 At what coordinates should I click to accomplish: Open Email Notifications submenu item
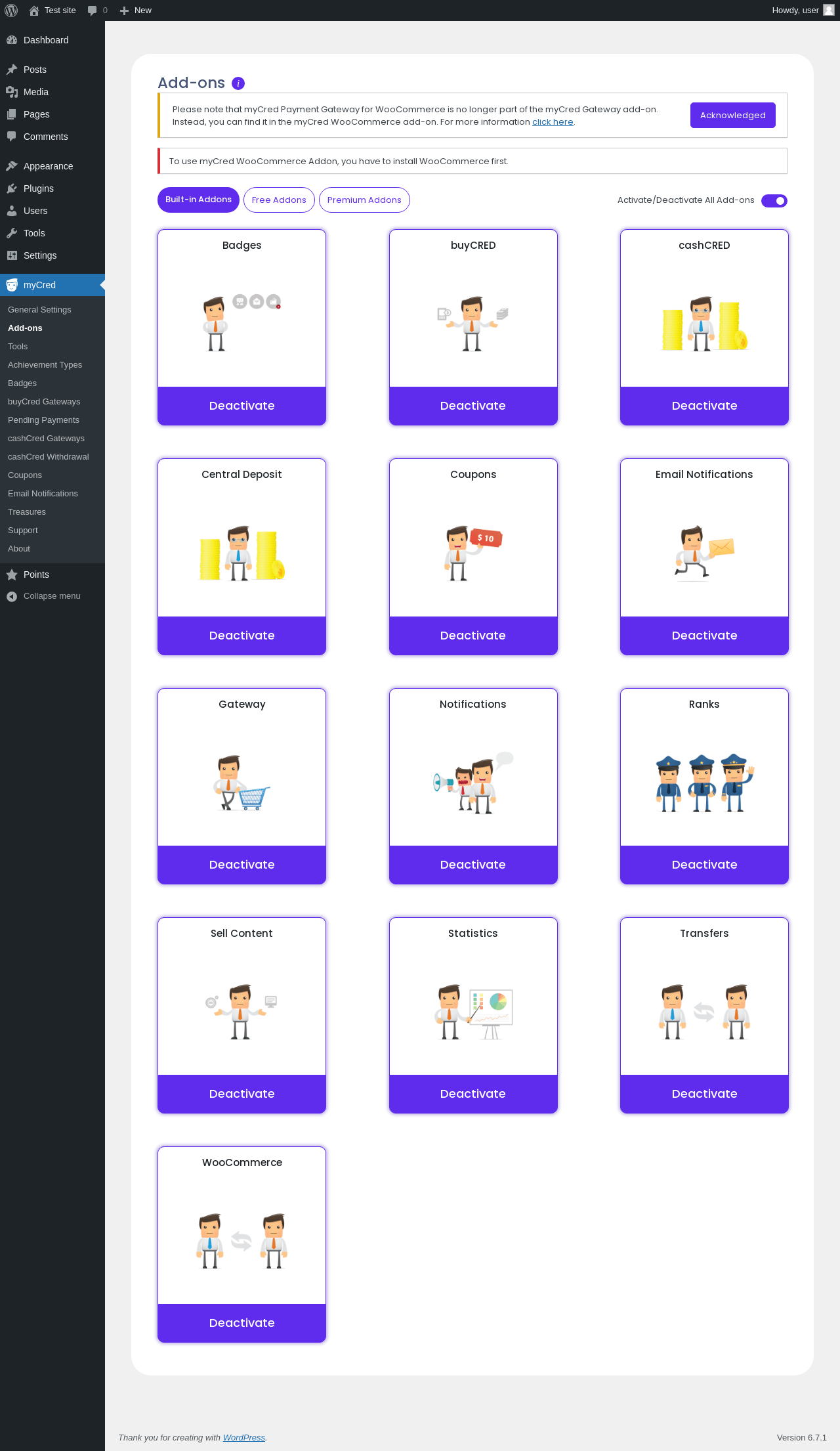(43, 494)
